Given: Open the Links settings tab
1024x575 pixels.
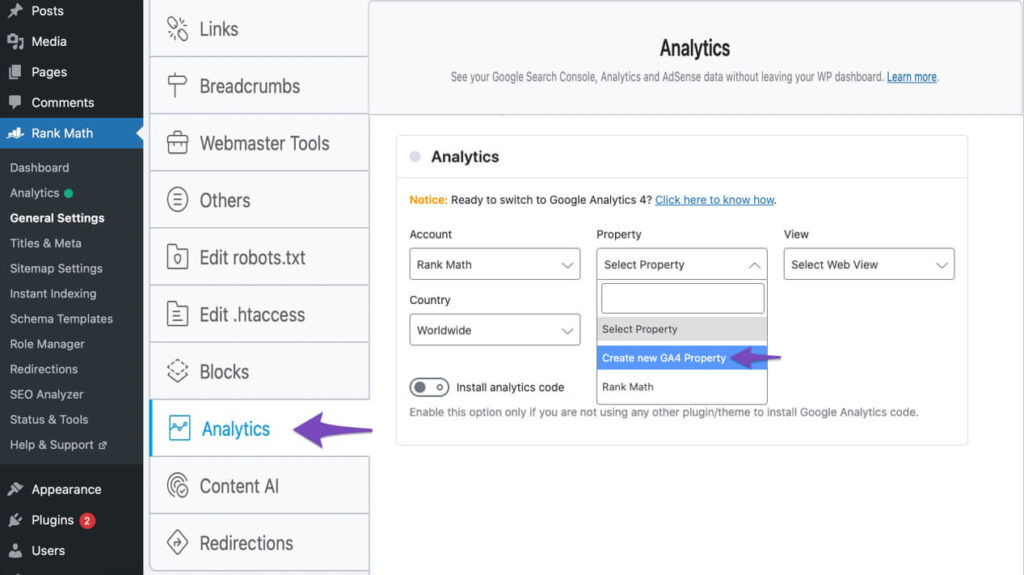Looking at the screenshot, I should (259, 29).
